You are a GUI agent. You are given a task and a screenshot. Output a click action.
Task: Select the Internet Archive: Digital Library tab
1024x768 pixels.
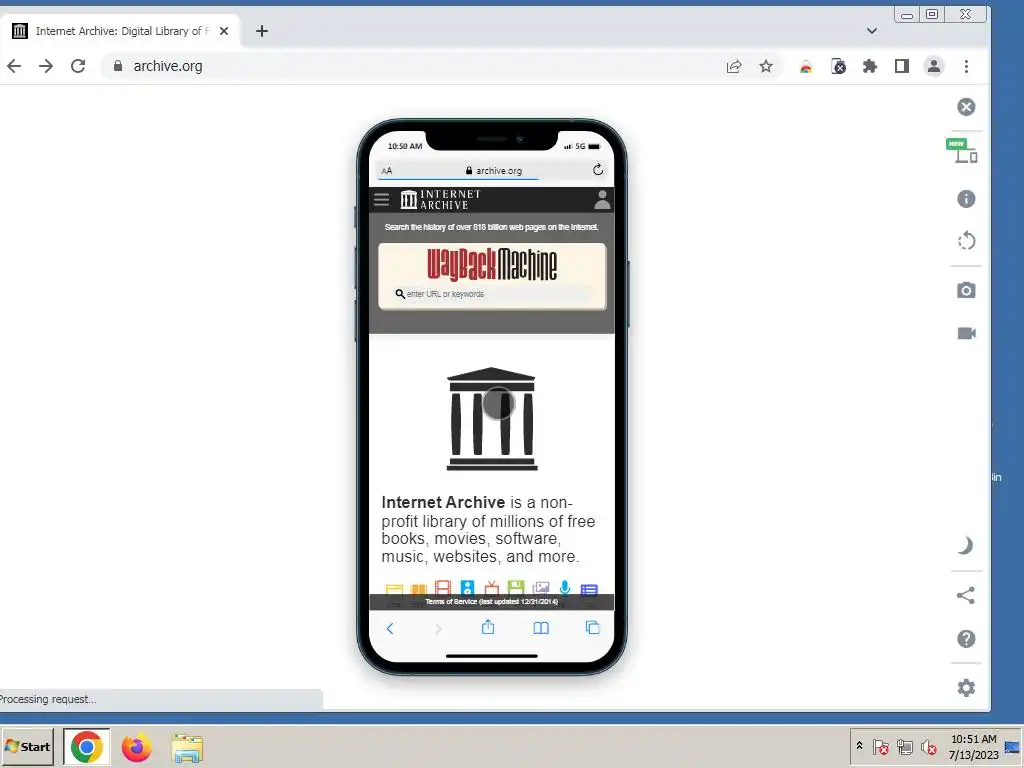(121, 31)
